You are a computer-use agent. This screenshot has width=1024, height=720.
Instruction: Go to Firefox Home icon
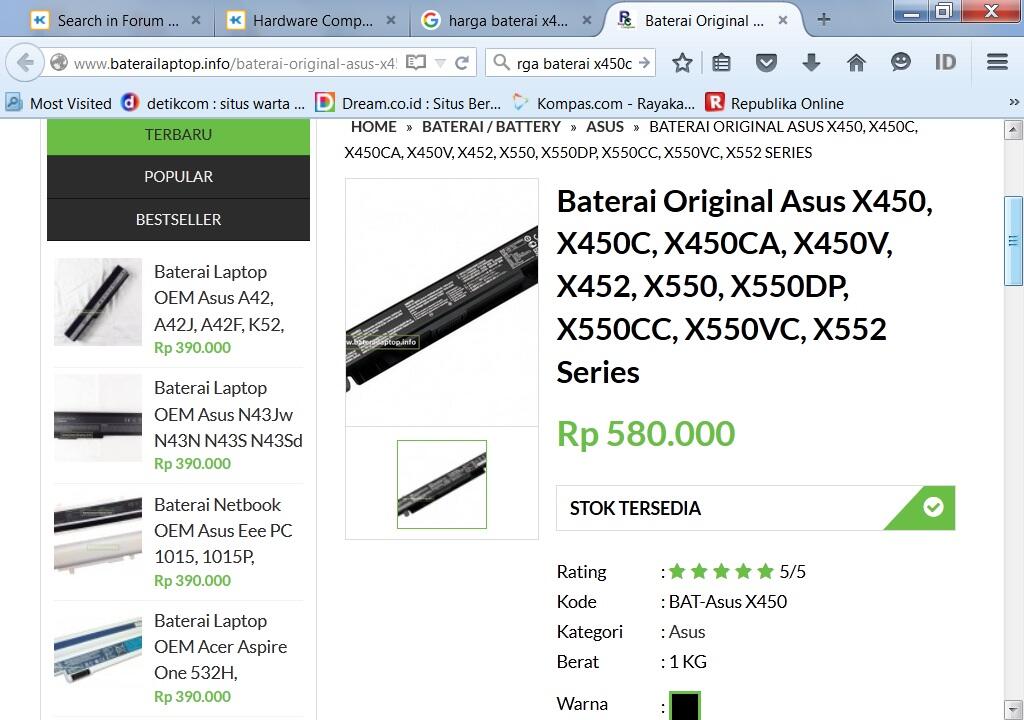tap(856, 63)
